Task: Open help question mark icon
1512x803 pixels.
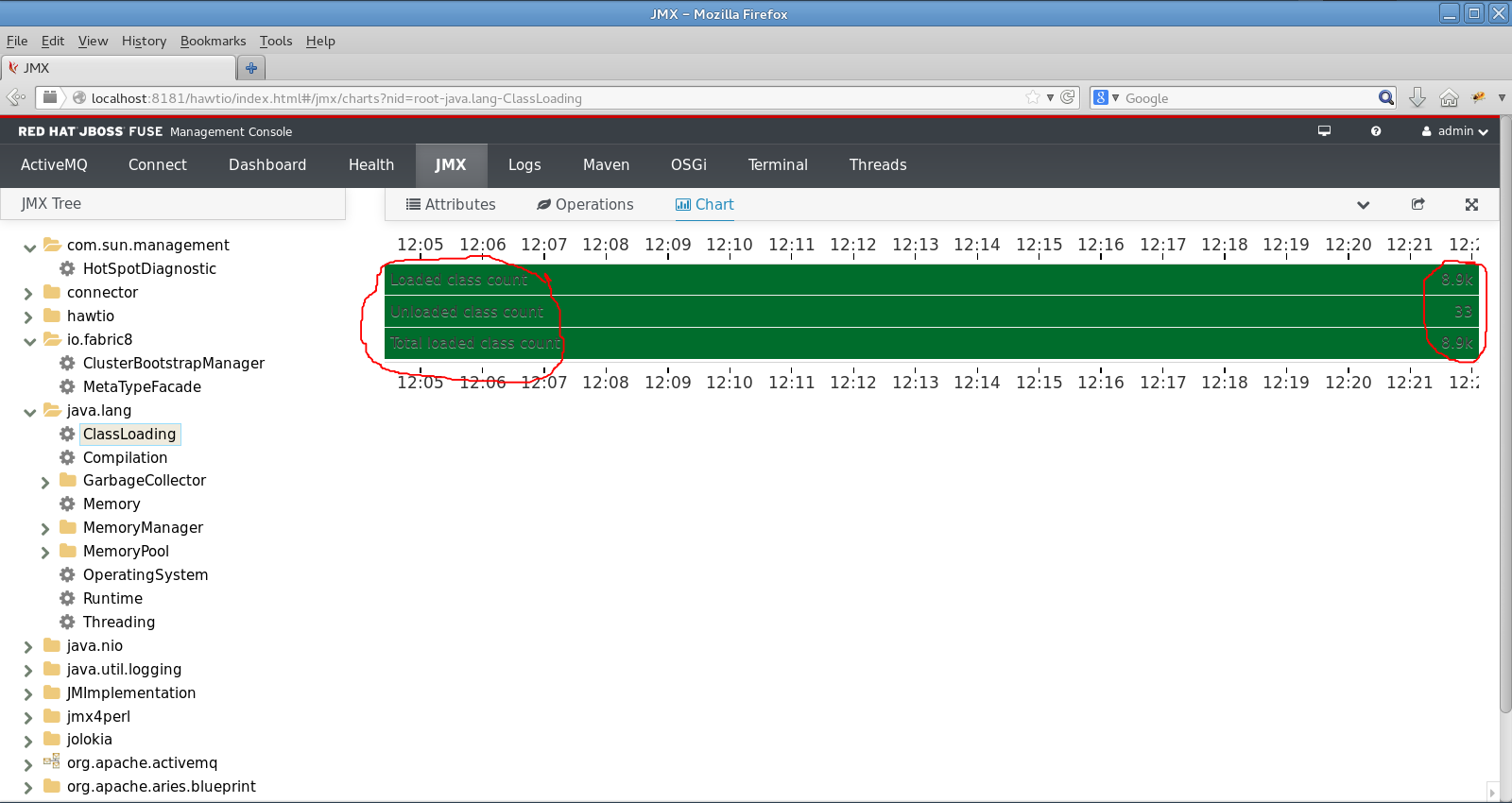Action: (x=1376, y=131)
